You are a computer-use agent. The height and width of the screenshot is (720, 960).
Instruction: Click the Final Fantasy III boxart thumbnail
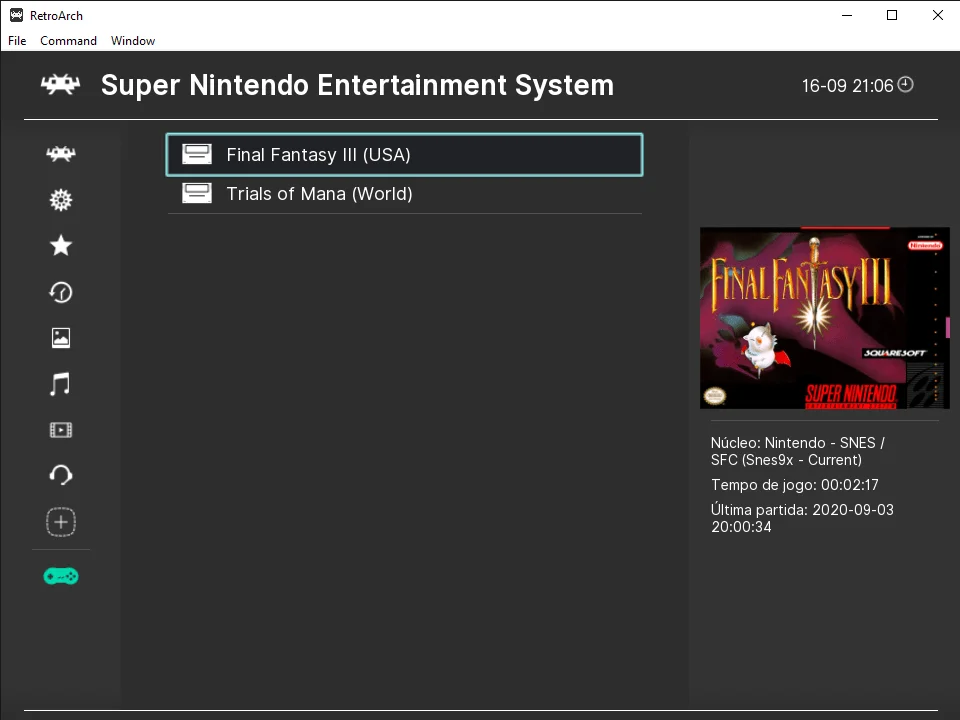(825, 318)
